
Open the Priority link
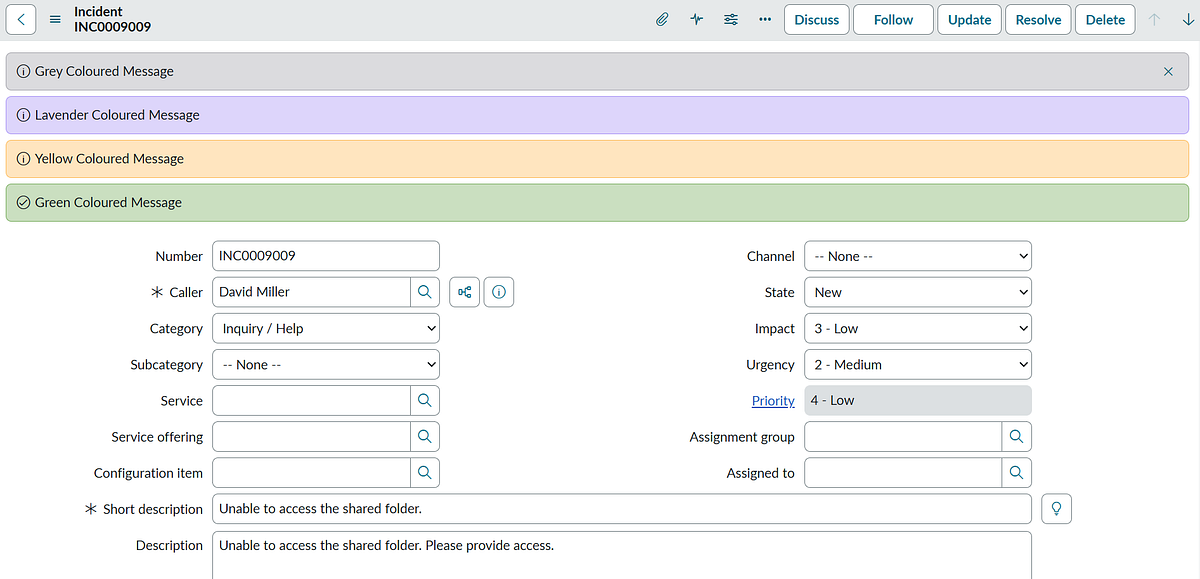[x=772, y=400]
